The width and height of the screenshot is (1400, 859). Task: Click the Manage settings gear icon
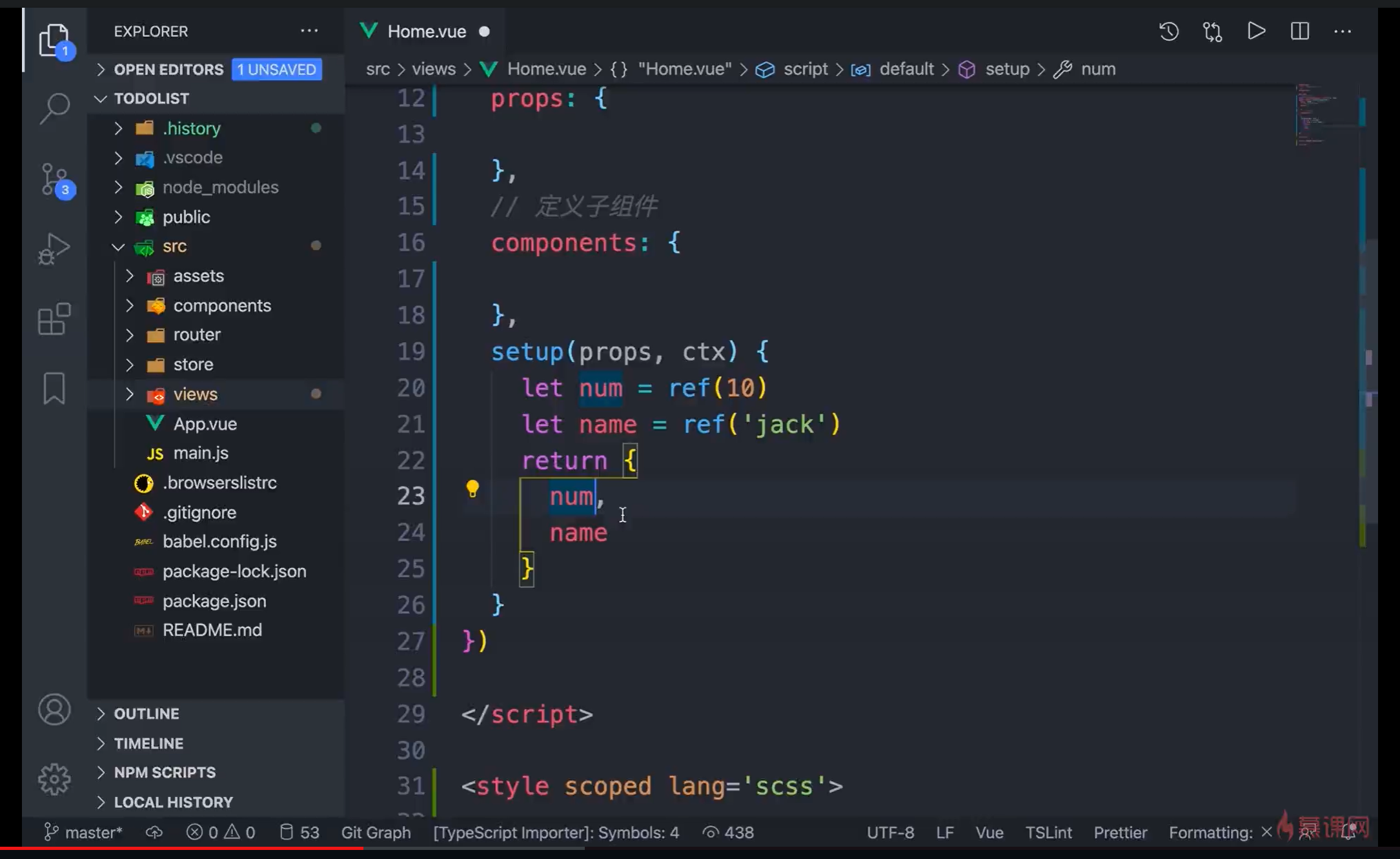point(54,779)
